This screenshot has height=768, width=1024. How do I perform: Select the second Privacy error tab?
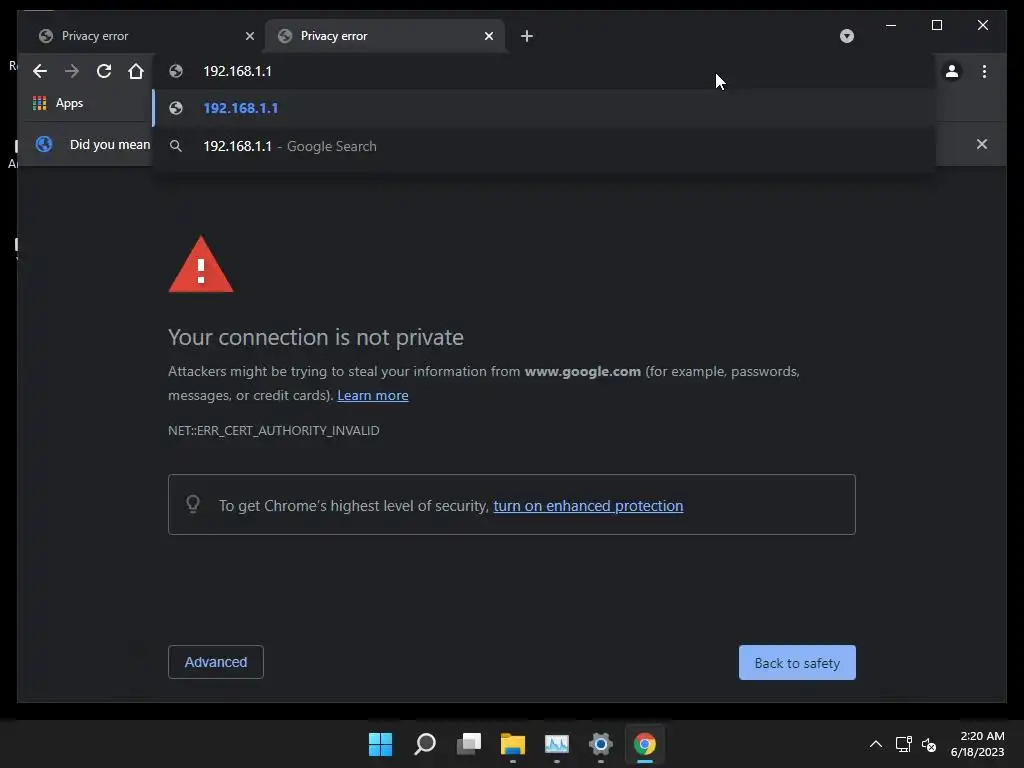[x=385, y=36]
